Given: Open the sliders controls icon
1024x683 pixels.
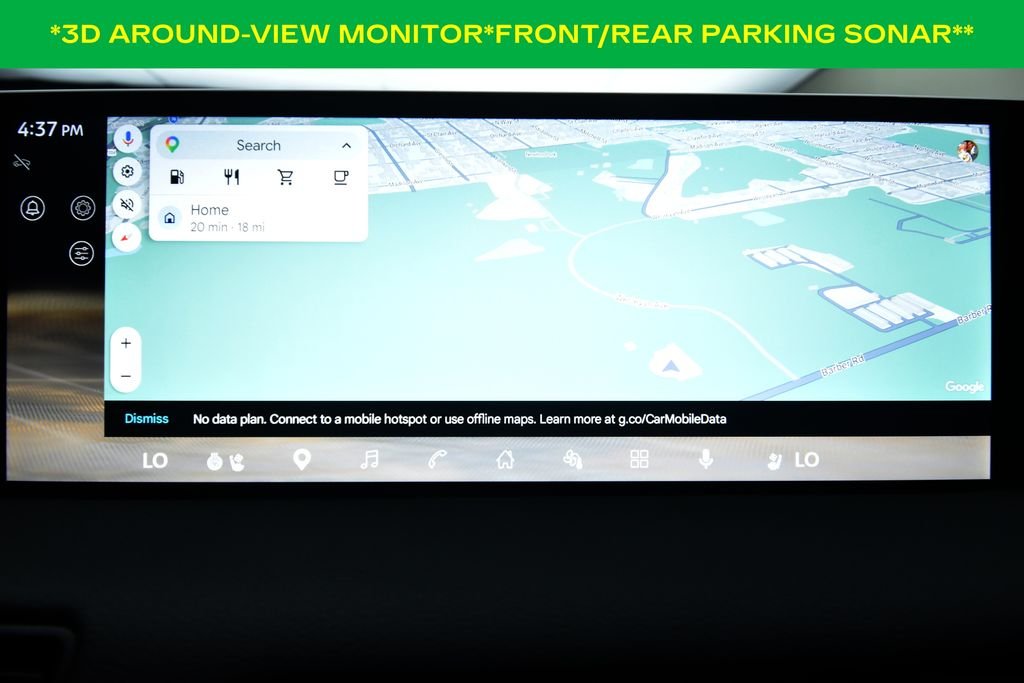Looking at the screenshot, I should [x=82, y=253].
